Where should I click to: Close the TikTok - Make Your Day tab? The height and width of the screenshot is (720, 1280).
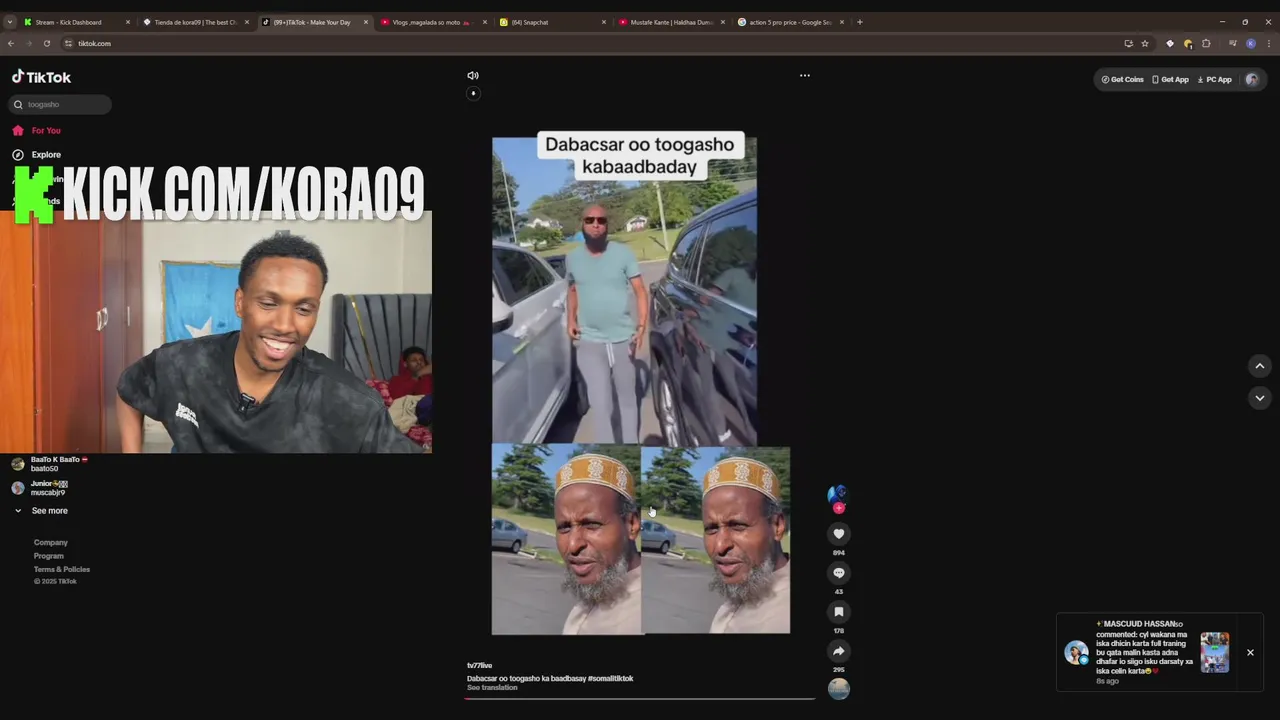pyautogui.click(x=365, y=22)
